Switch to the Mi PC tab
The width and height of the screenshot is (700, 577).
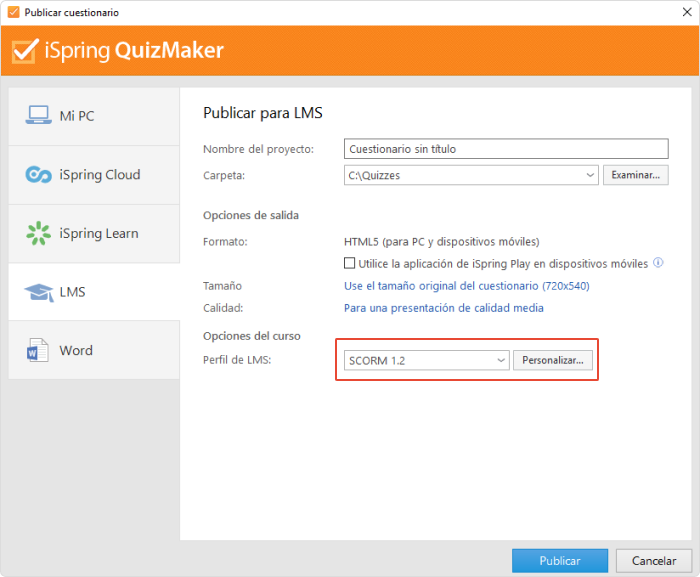94,116
